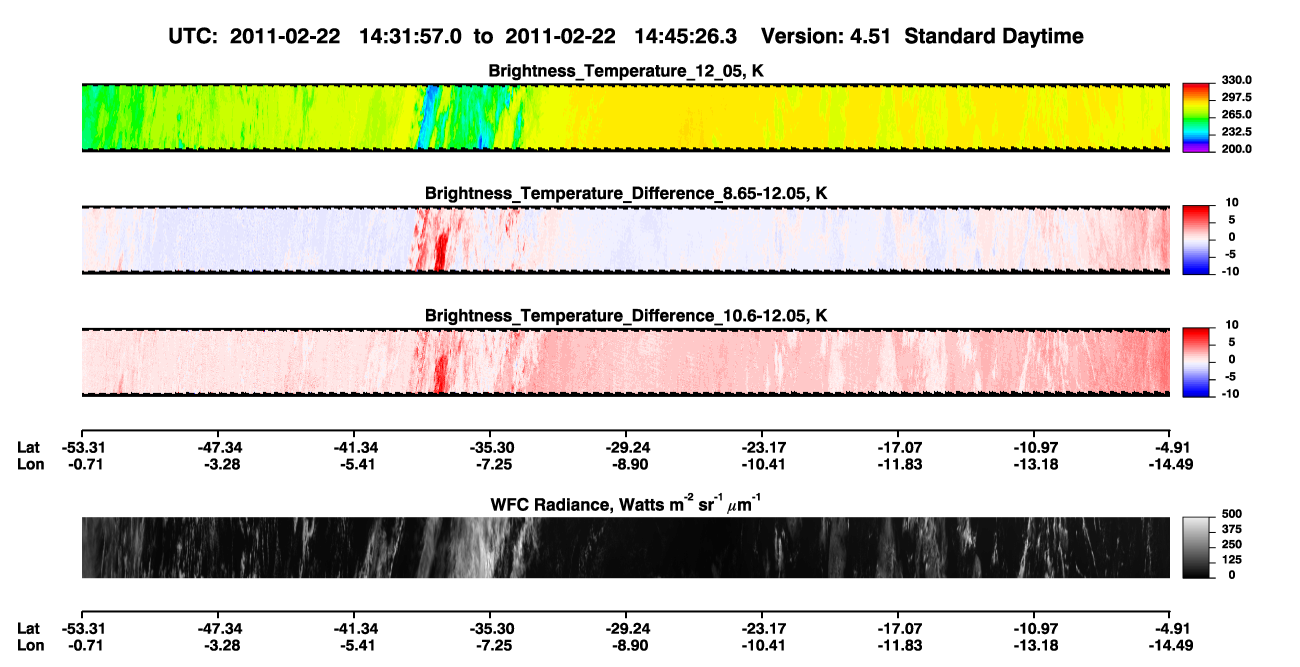The image size is (1300, 667).
Task: Click the '-13.18' longitude on the bottom axis
Action: (1033, 645)
